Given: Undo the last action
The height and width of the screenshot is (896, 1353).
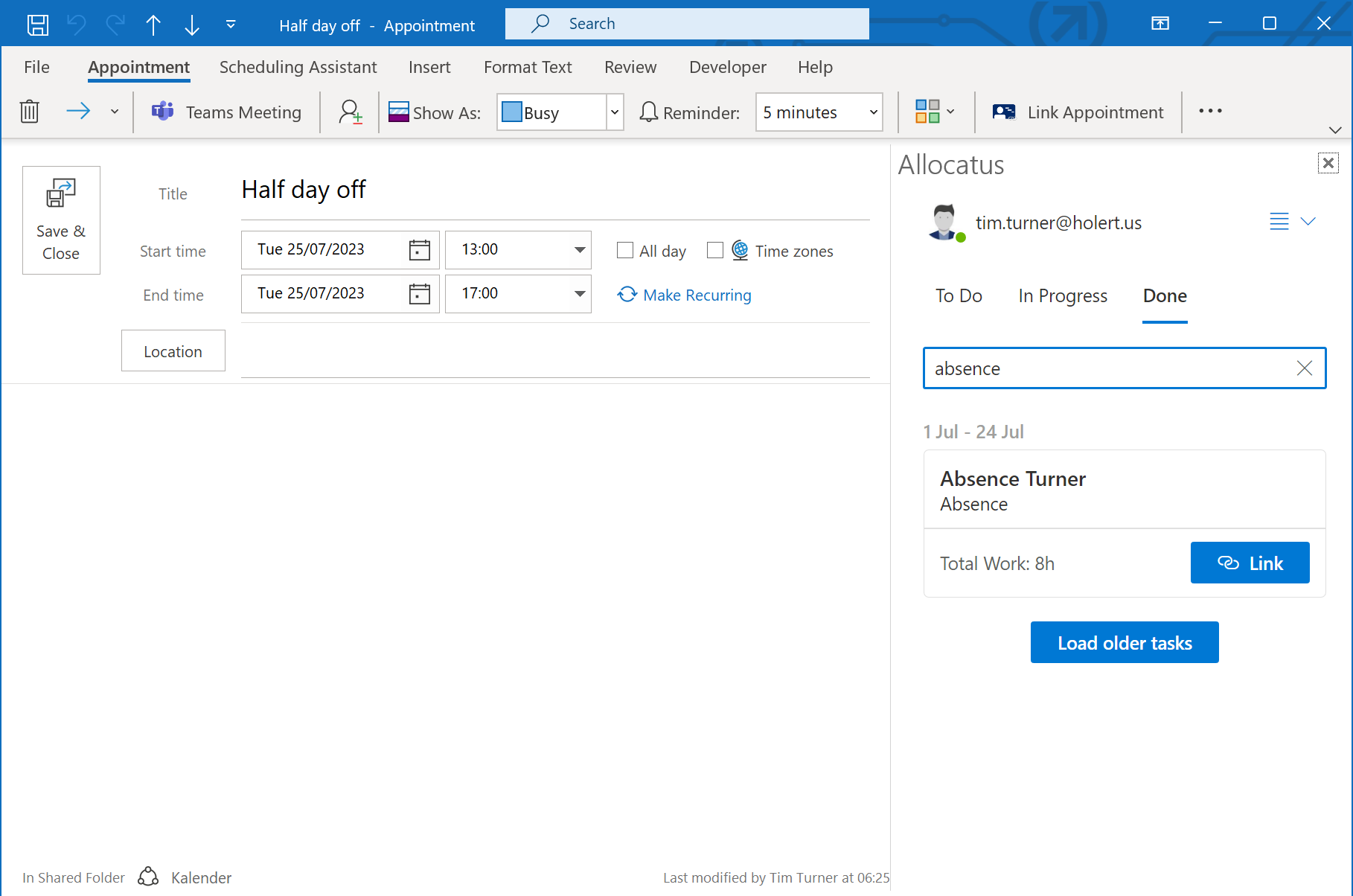Looking at the screenshot, I should tap(77, 25).
